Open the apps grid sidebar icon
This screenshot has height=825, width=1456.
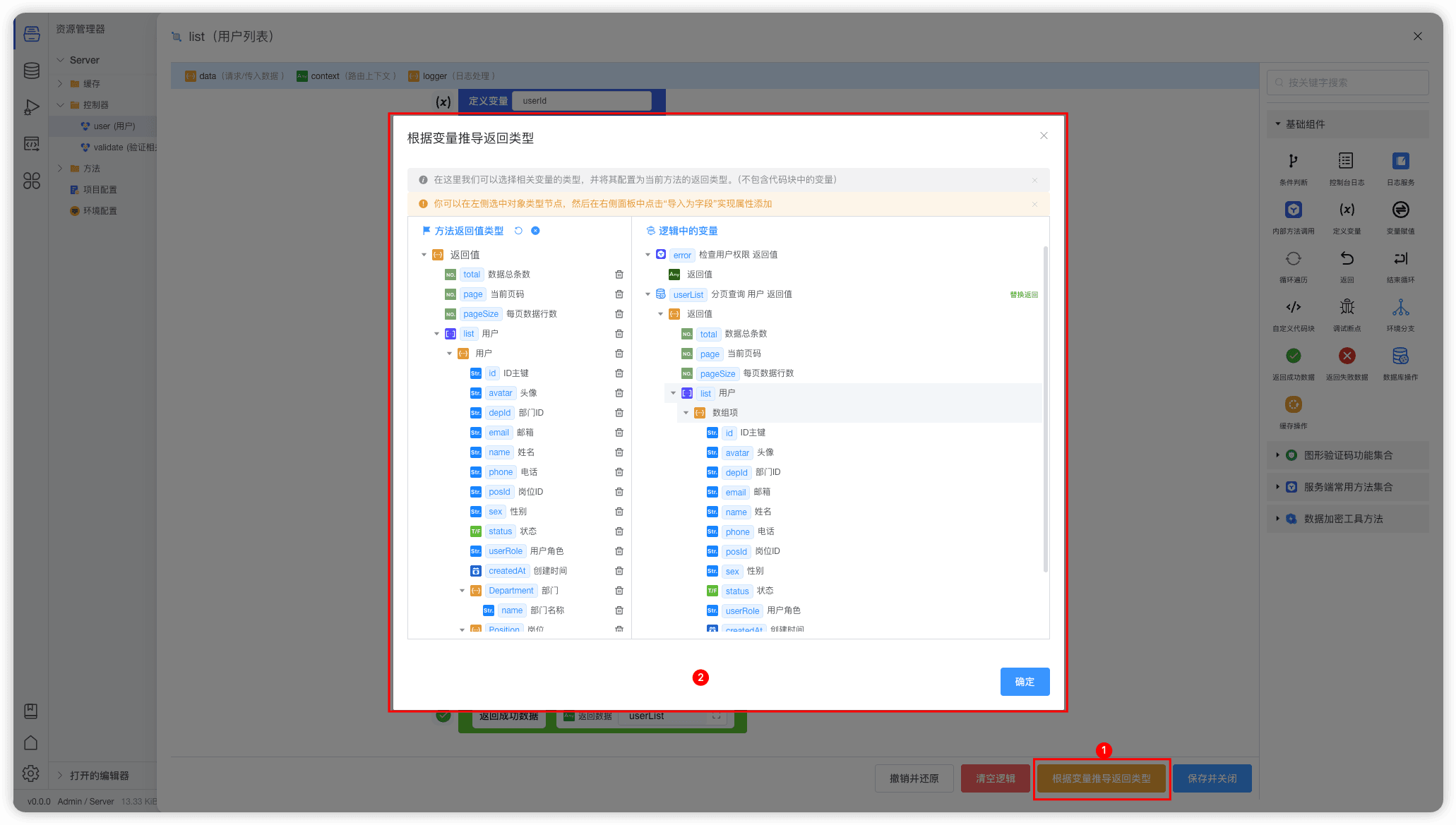click(31, 181)
